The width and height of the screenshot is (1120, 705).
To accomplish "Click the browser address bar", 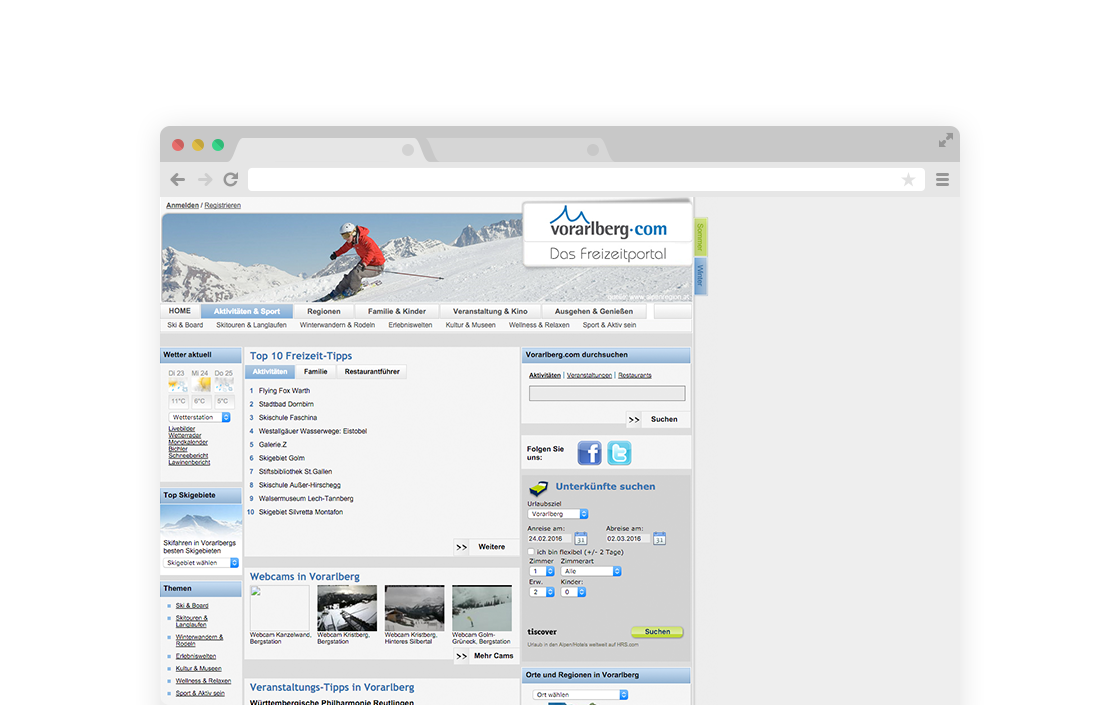I will pyautogui.click(x=586, y=180).
